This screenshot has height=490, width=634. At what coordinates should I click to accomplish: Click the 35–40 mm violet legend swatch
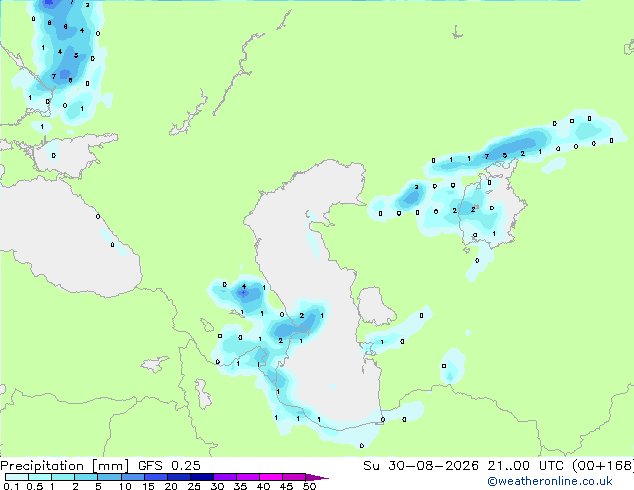click(x=247, y=477)
